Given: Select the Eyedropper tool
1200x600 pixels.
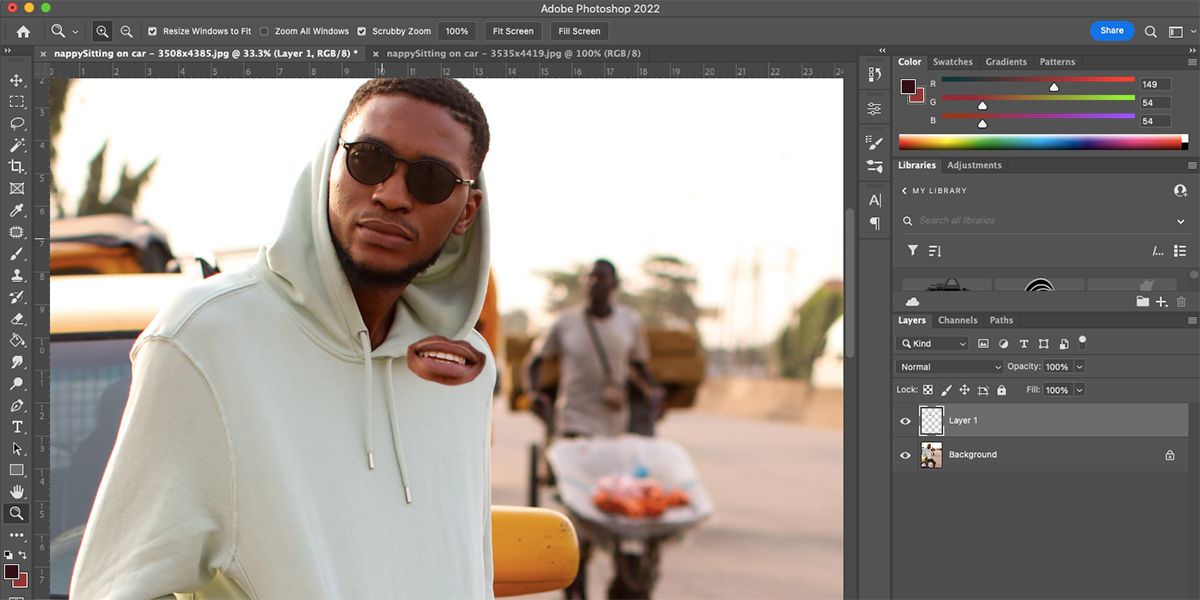Looking at the screenshot, I should pyautogui.click(x=16, y=211).
